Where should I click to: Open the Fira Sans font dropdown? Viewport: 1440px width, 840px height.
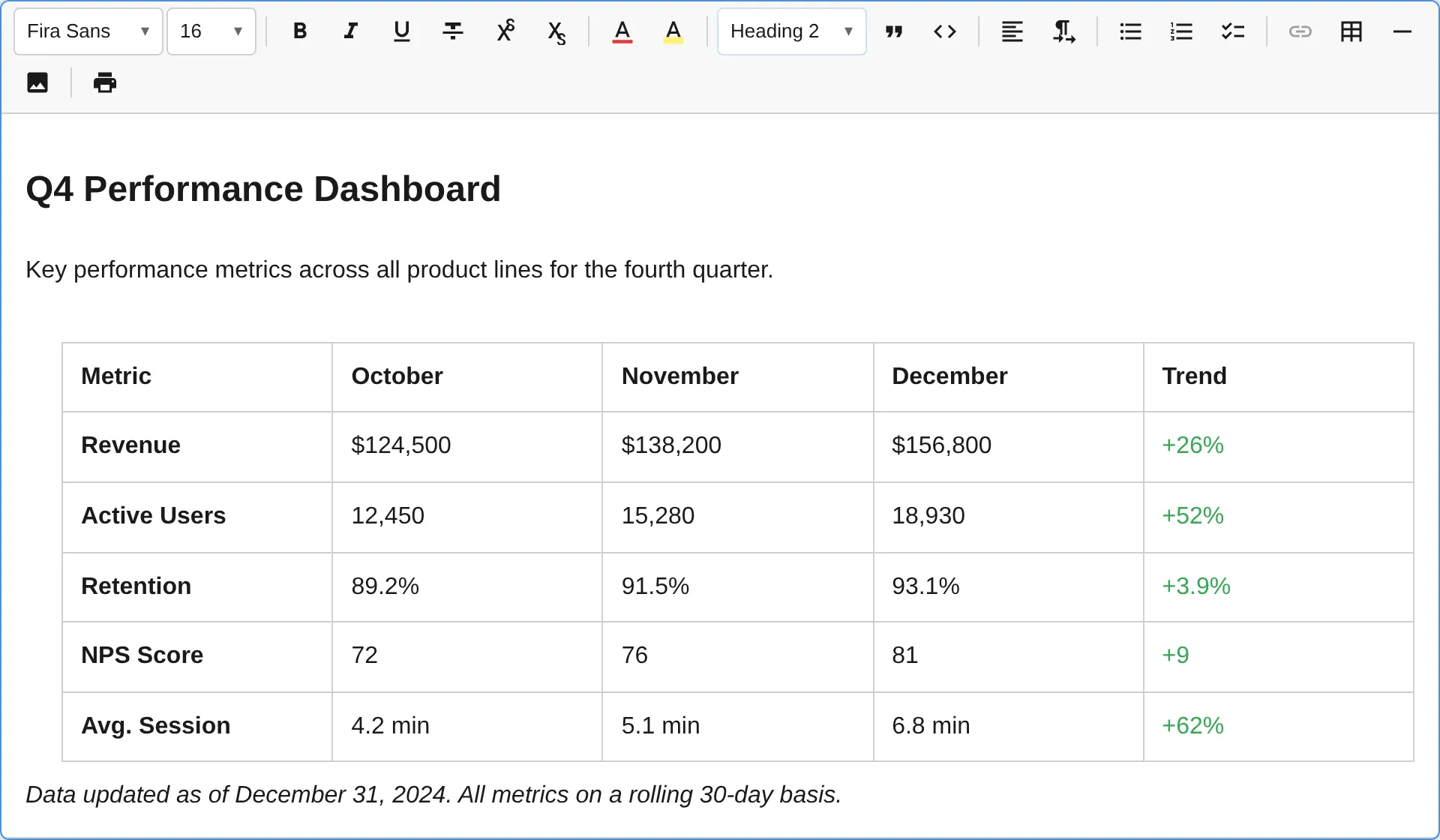[x=88, y=31]
